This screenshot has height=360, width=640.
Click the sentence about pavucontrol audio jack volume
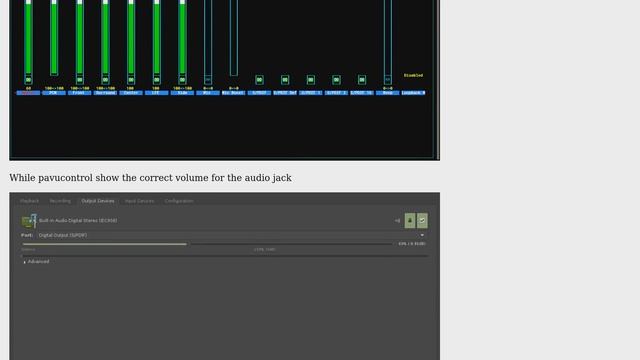pos(150,178)
